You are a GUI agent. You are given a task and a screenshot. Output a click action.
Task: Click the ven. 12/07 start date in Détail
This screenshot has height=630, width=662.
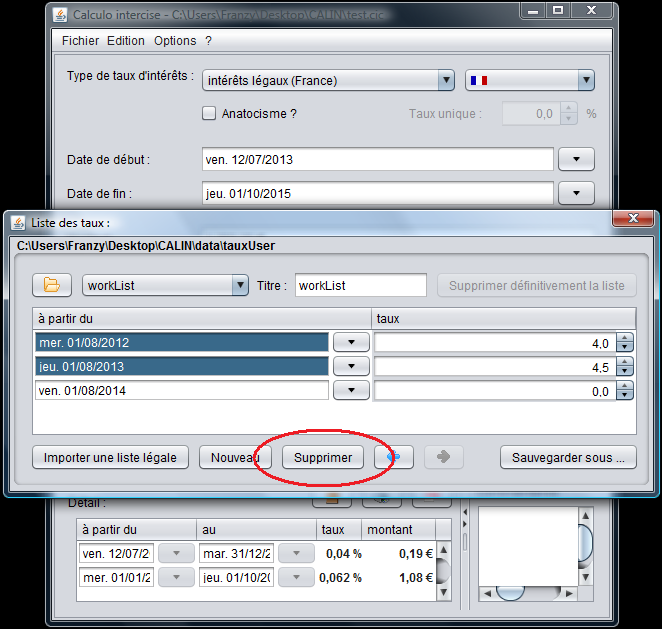[x=116, y=553]
